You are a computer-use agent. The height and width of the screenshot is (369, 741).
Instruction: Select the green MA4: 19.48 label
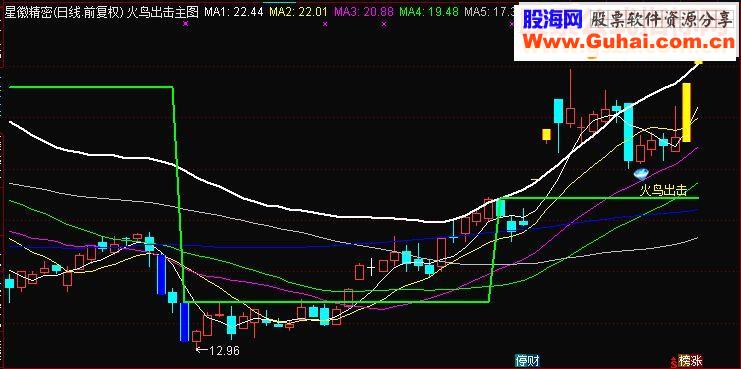429,12
